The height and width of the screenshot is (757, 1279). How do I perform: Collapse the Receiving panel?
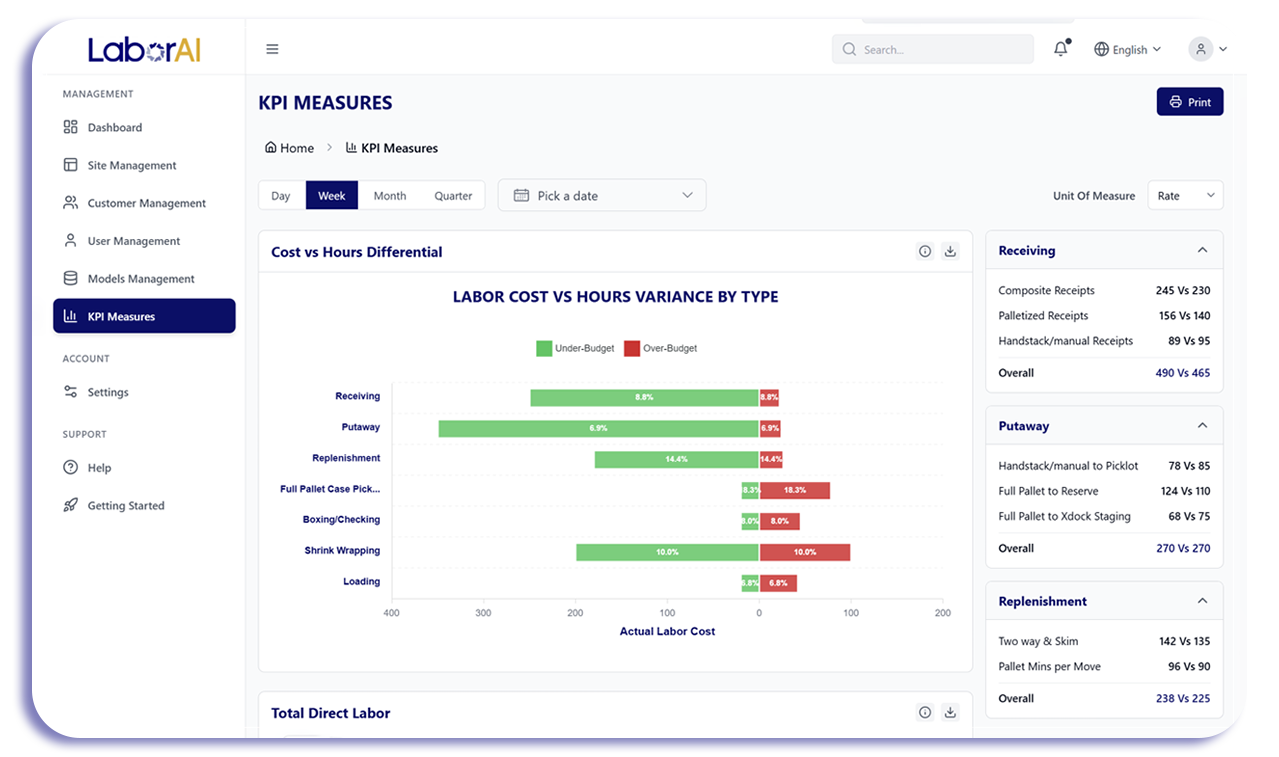pos(1202,251)
